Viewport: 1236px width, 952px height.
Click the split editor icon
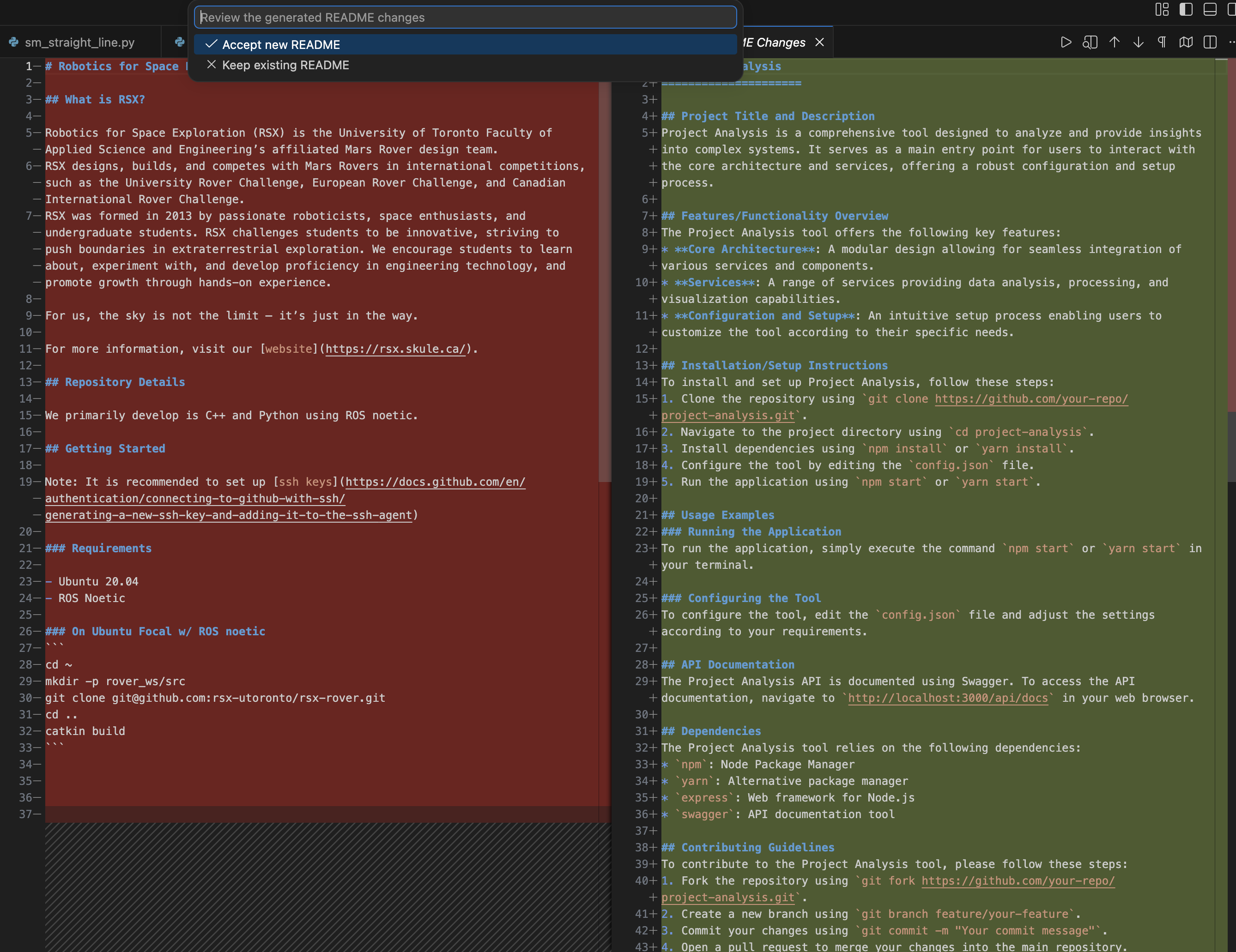[1210, 42]
